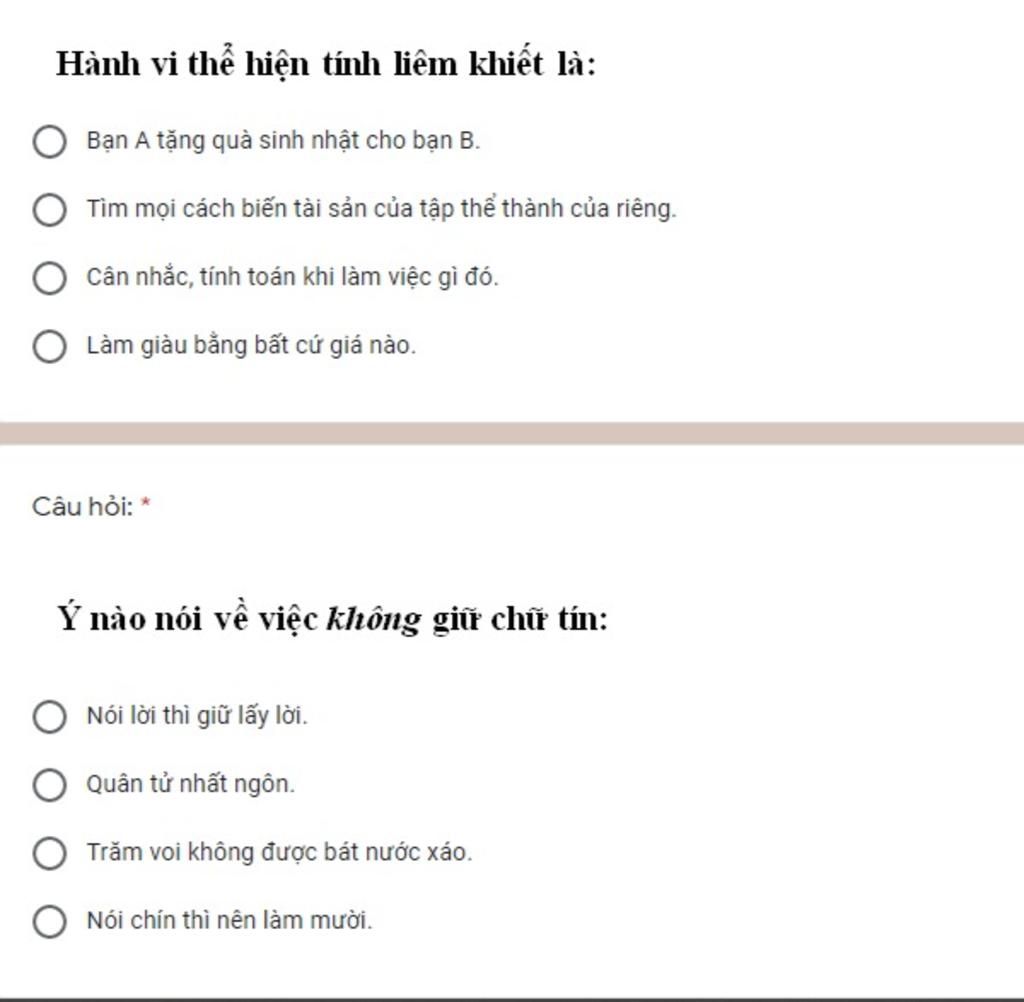Pick radio option 'Làm giàu bằng bất cứ giá nào'
This screenshot has height=1002, width=1024.
pyautogui.click(x=49, y=346)
